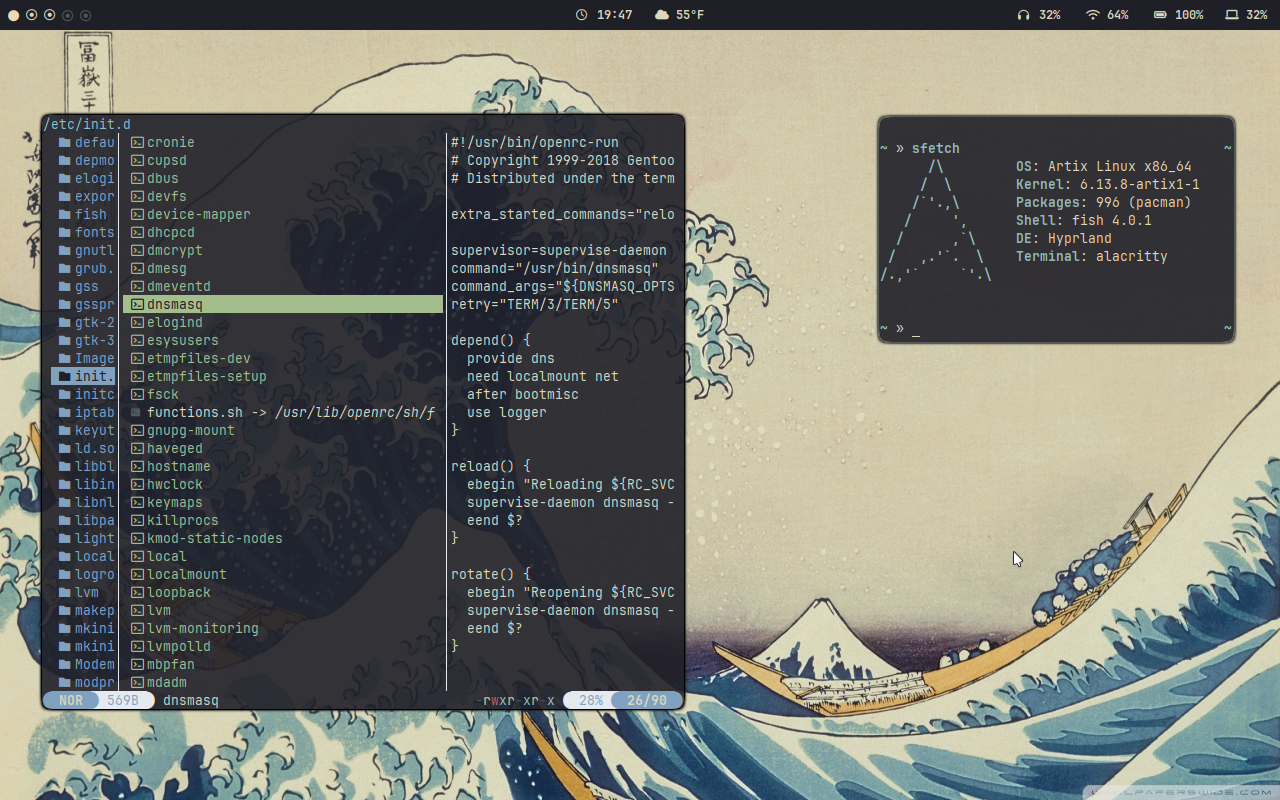Image resolution: width=1280 pixels, height=800 pixels.
Task: Click the script icon beside dhcpcd
Action: point(137,232)
